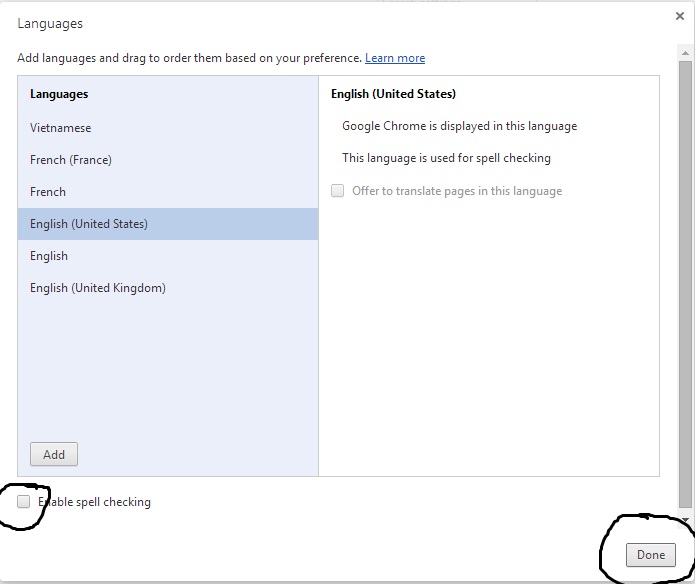Image resolution: width=695 pixels, height=584 pixels.
Task: Click 'Google Chrome is displayed in this language'
Action: (459, 126)
